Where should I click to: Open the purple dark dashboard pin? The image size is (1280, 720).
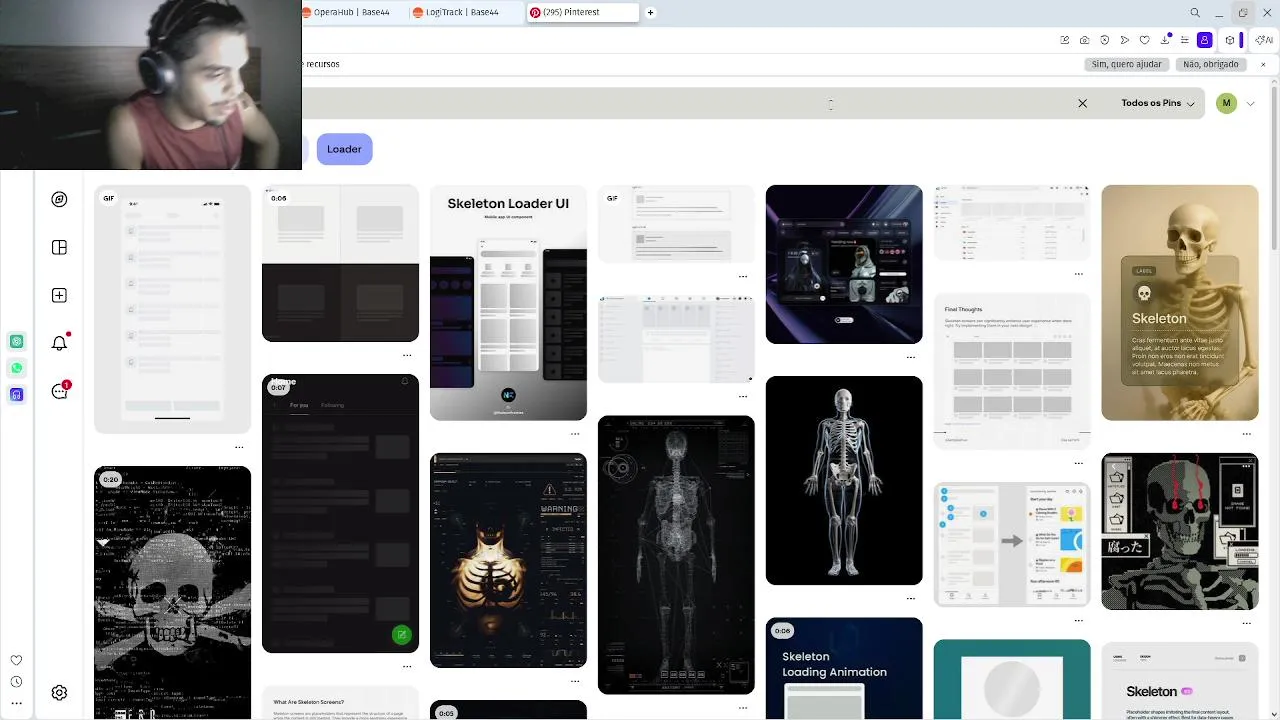844,264
